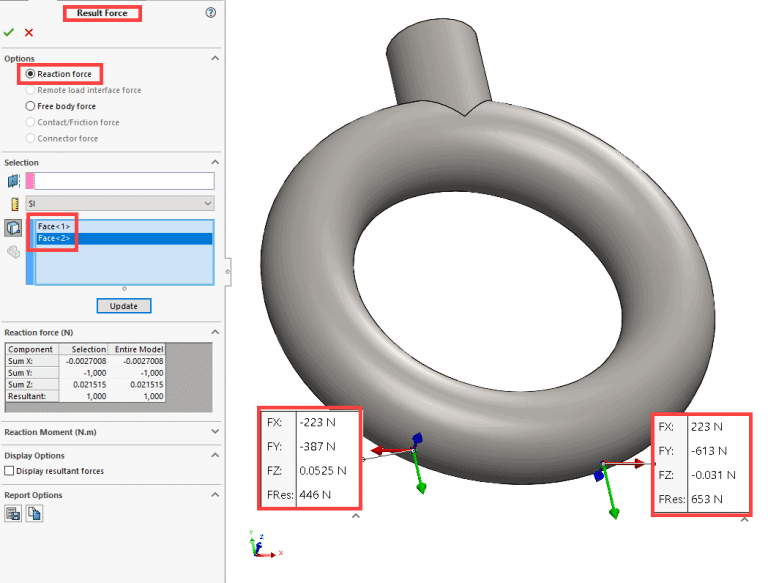The image size is (768, 583).
Task: Click the left force callout showing FRes 446 N
Action: point(308,459)
